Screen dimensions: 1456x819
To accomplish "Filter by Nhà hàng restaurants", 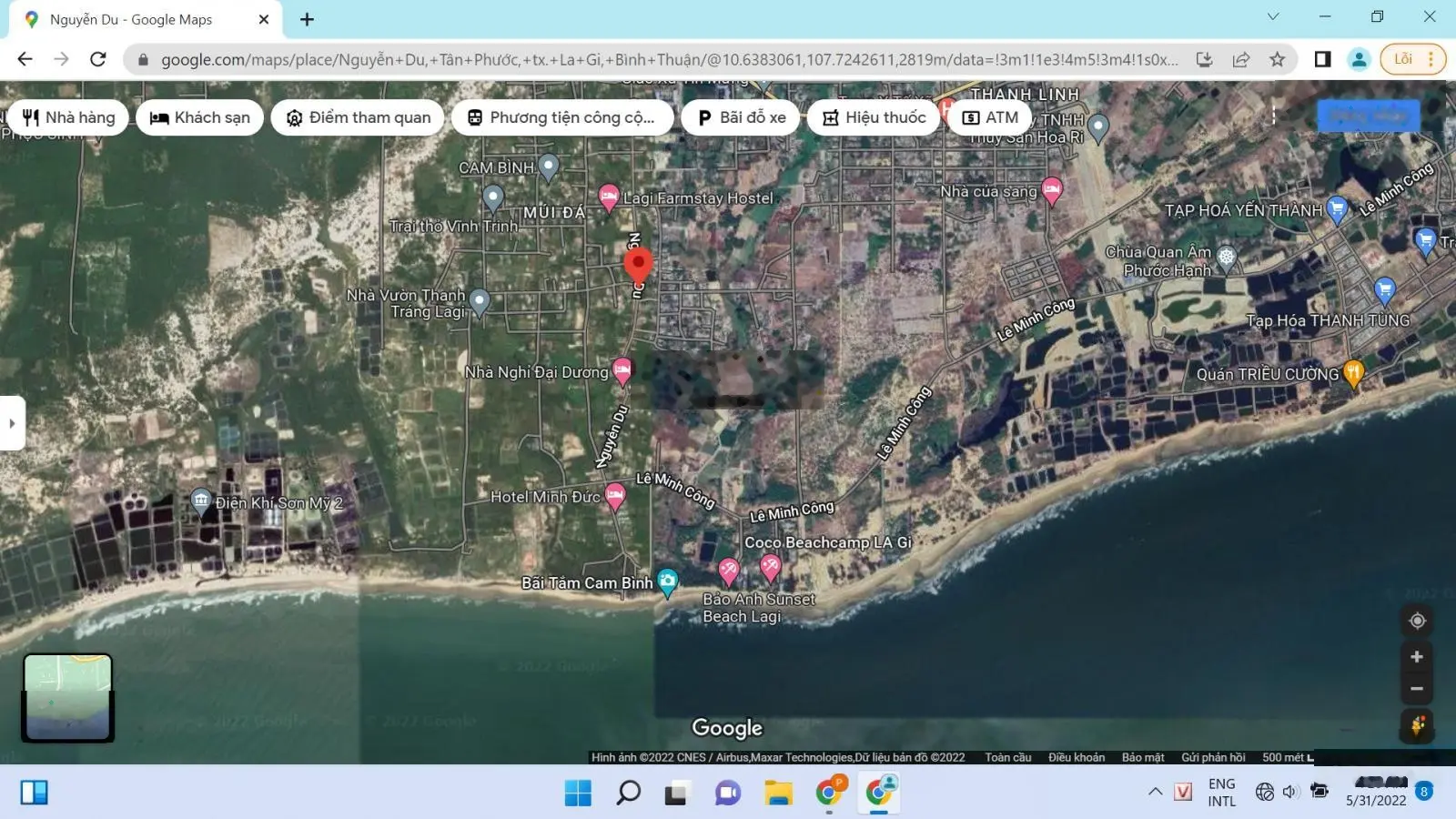I will (x=69, y=117).
